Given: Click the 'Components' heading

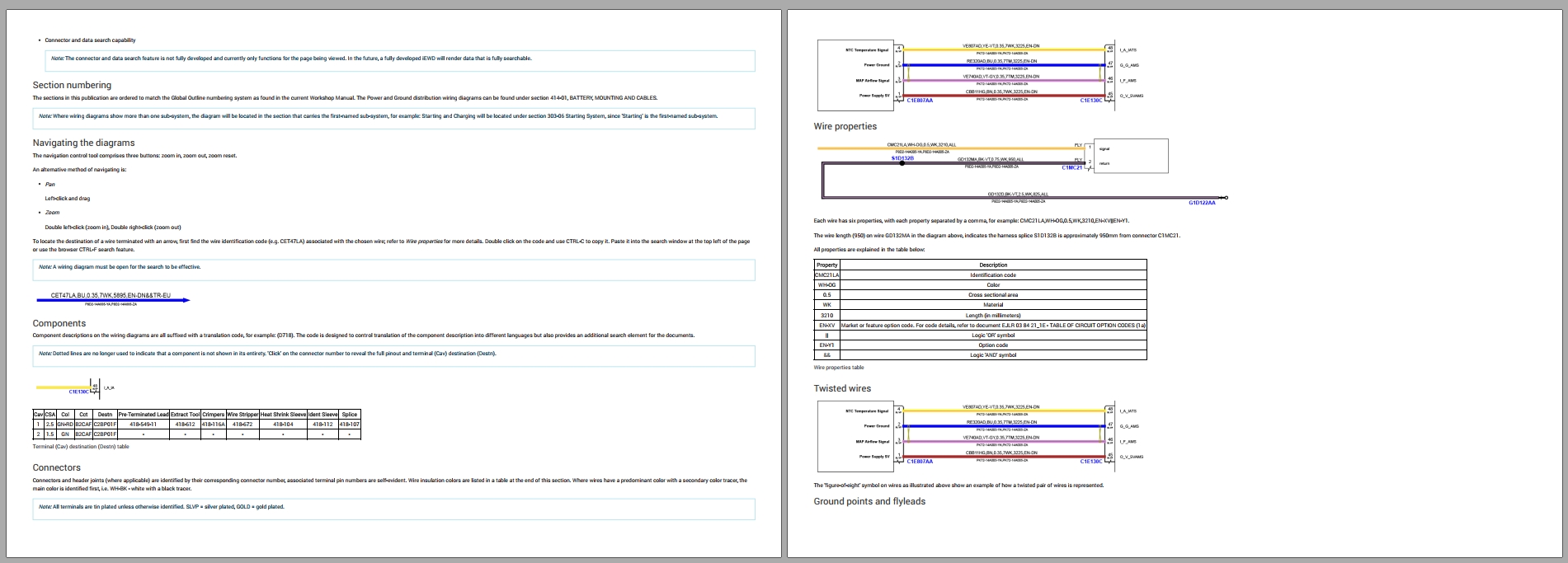Looking at the screenshot, I should 59,323.
